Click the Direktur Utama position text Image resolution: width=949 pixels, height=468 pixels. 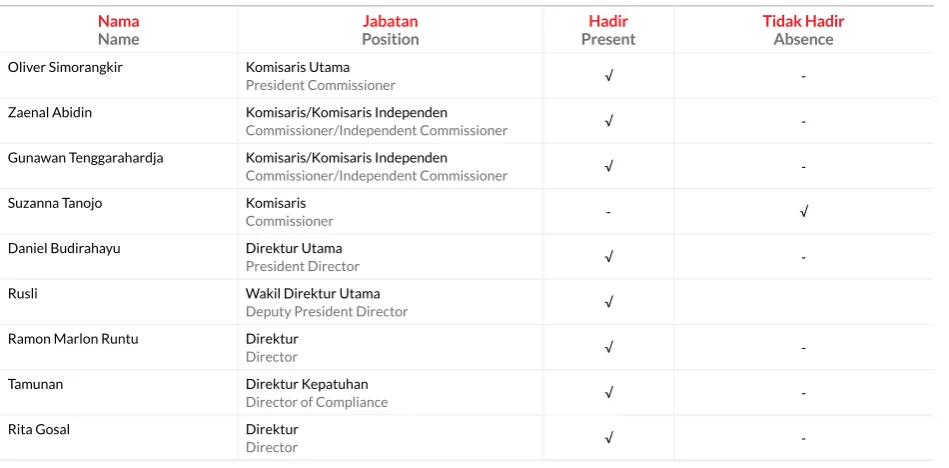pos(294,248)
